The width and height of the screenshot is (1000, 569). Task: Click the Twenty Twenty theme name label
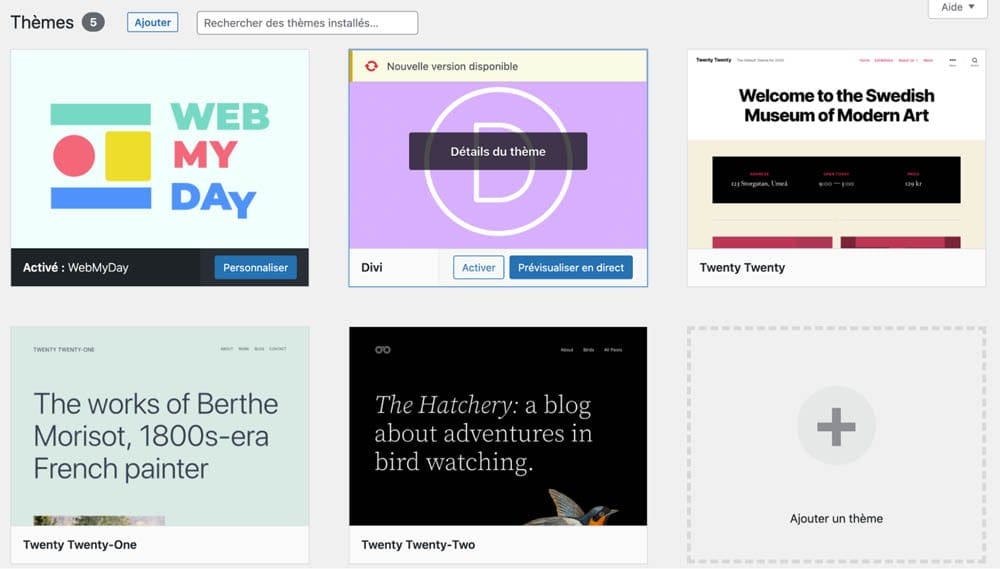742,267
